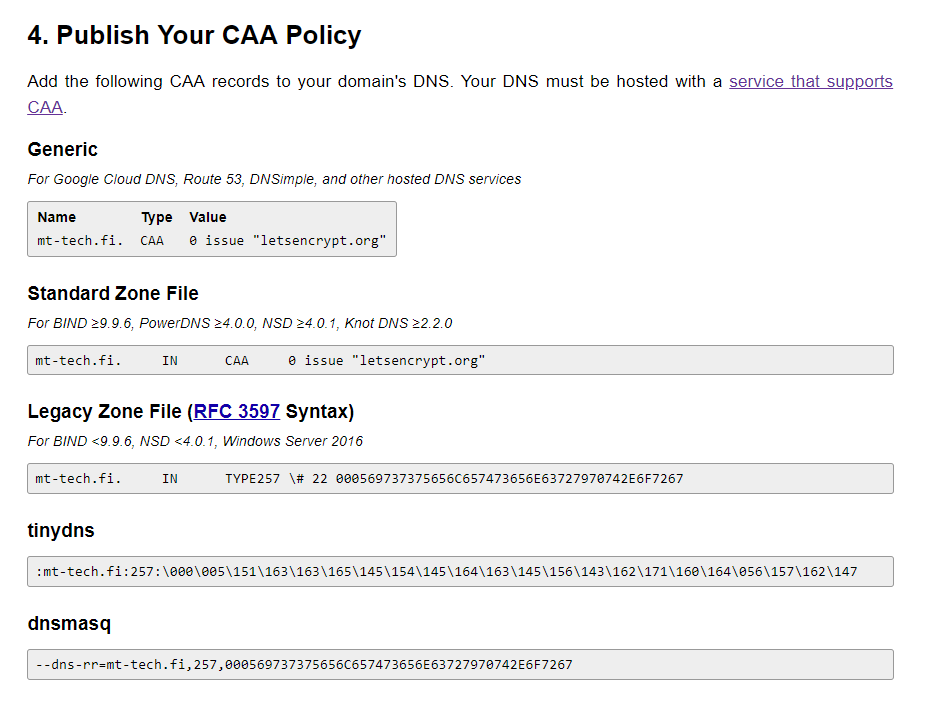Image resolution: width=926 pixels, height=703 pixels.
Task: Click the "Standard Zone File" section heading
Action: (113, 294)
